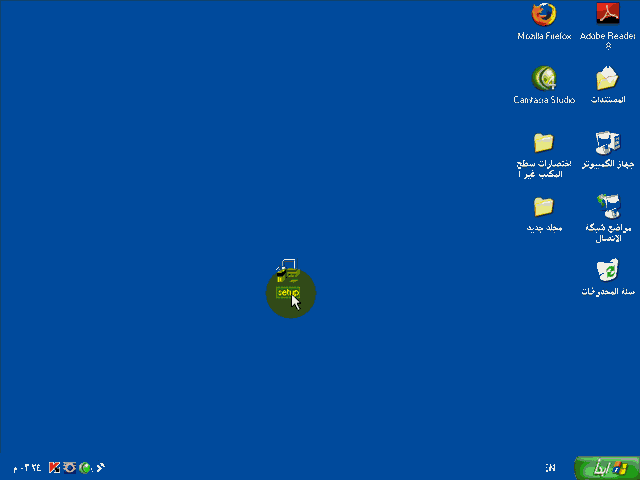The height and width of the screenshot is (480, 640).
Task: Select the Recycle Bin (سلة المحذوفات)
Action: tap(608, 270)
